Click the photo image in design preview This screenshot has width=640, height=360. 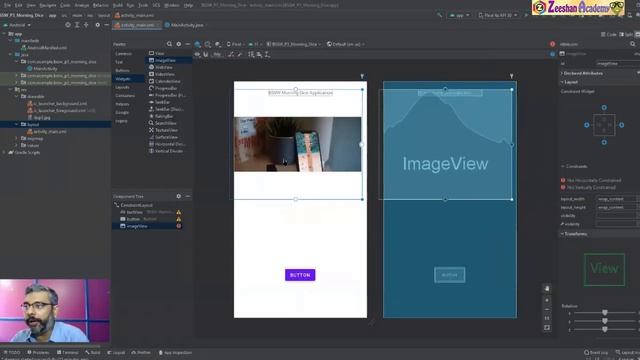[298, 144]
